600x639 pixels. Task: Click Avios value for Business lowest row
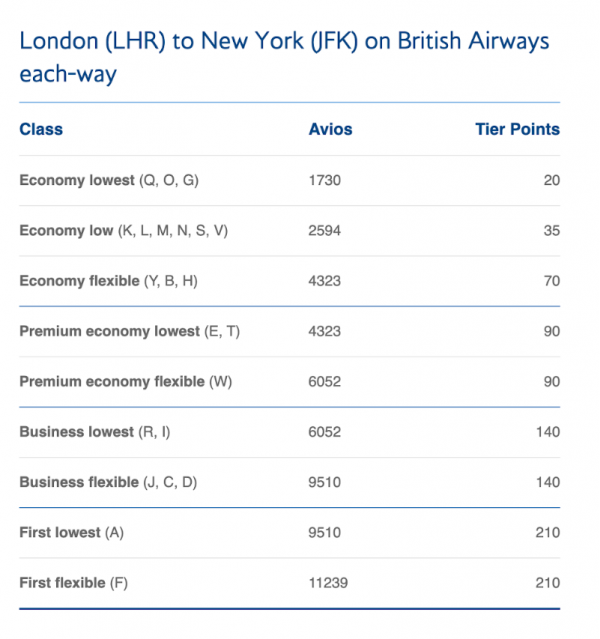tap(325, 432)
